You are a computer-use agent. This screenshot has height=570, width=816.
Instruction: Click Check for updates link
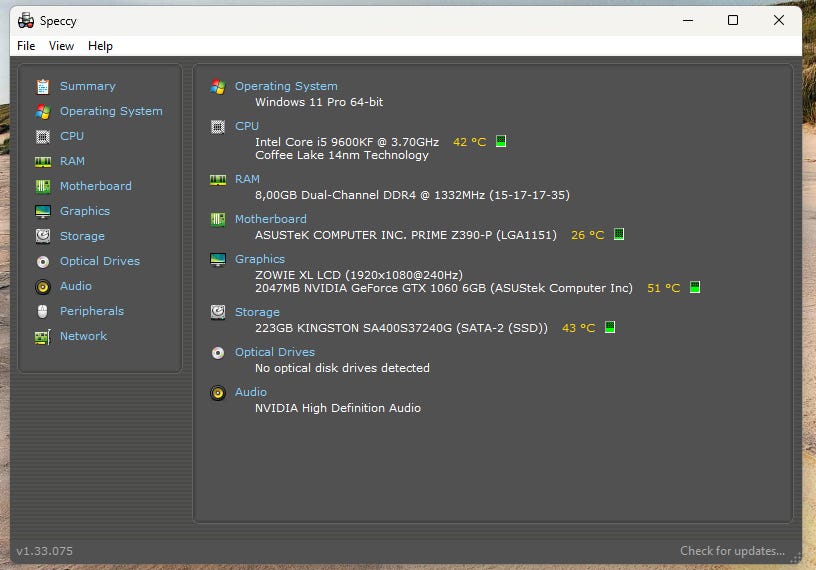(732, 551)
